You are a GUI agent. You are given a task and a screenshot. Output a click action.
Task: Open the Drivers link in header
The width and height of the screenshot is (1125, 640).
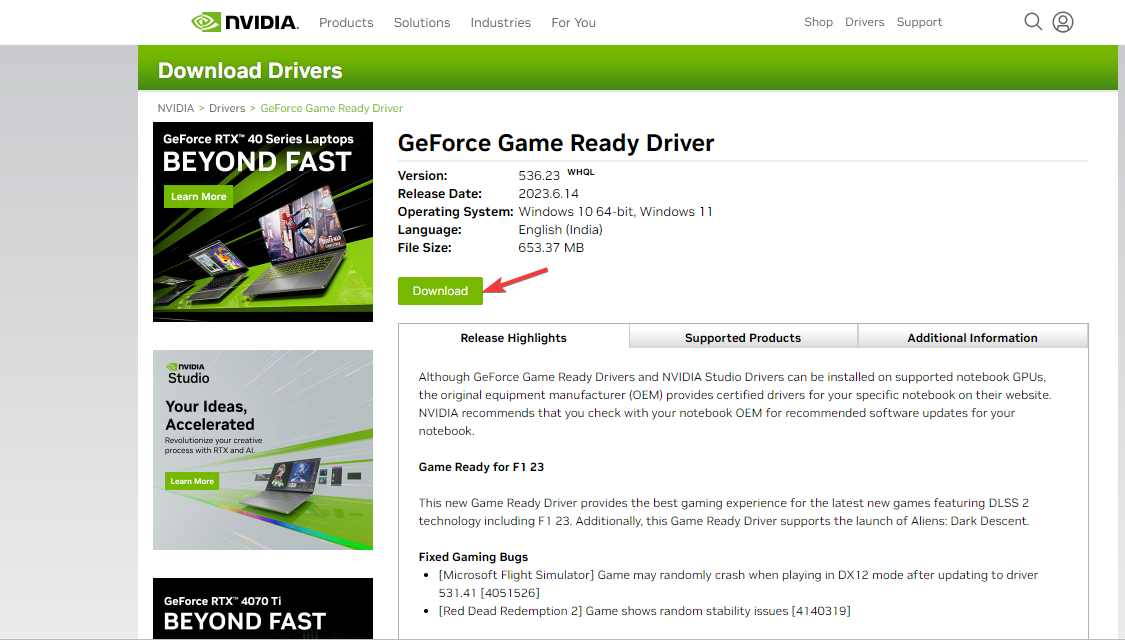pos(865,22)
